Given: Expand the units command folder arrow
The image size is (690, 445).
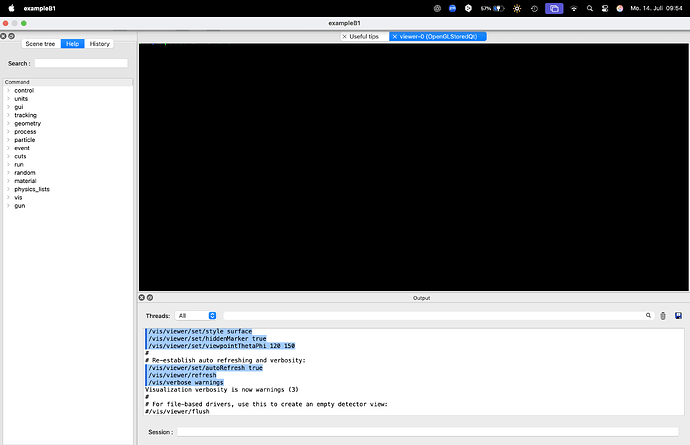Looking at the screenshot, I should pyautogui.click(x=8, y=99).
